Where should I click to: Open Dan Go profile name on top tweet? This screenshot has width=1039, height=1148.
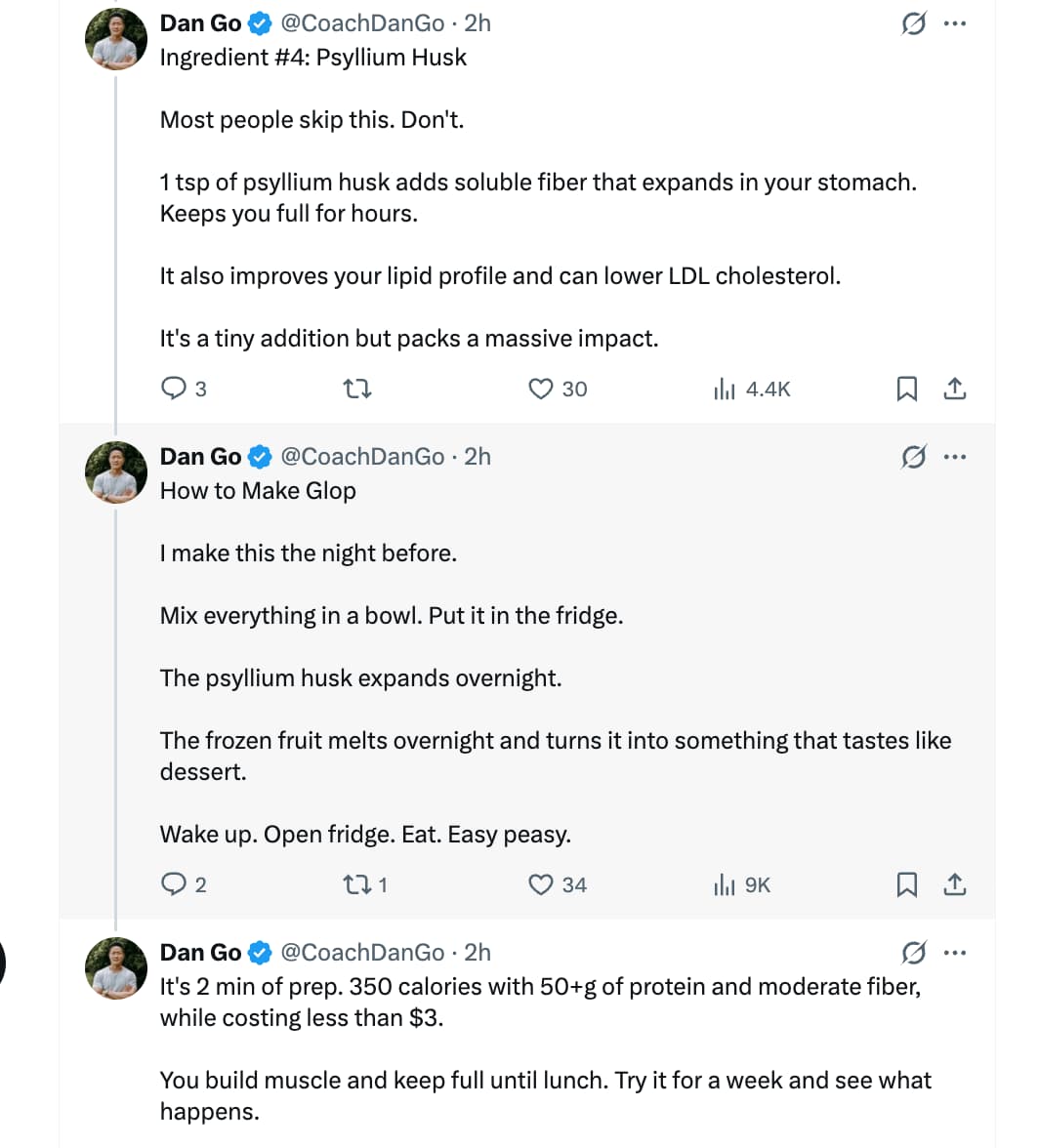pyautogui.click(x=200, y=23)
